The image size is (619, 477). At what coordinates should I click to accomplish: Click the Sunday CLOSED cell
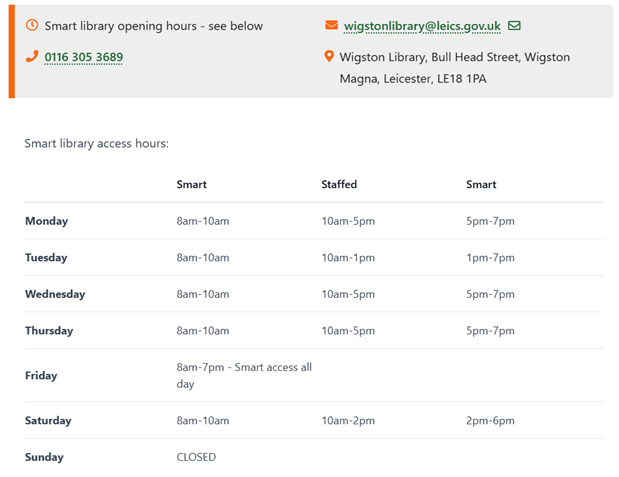point(196,457)
